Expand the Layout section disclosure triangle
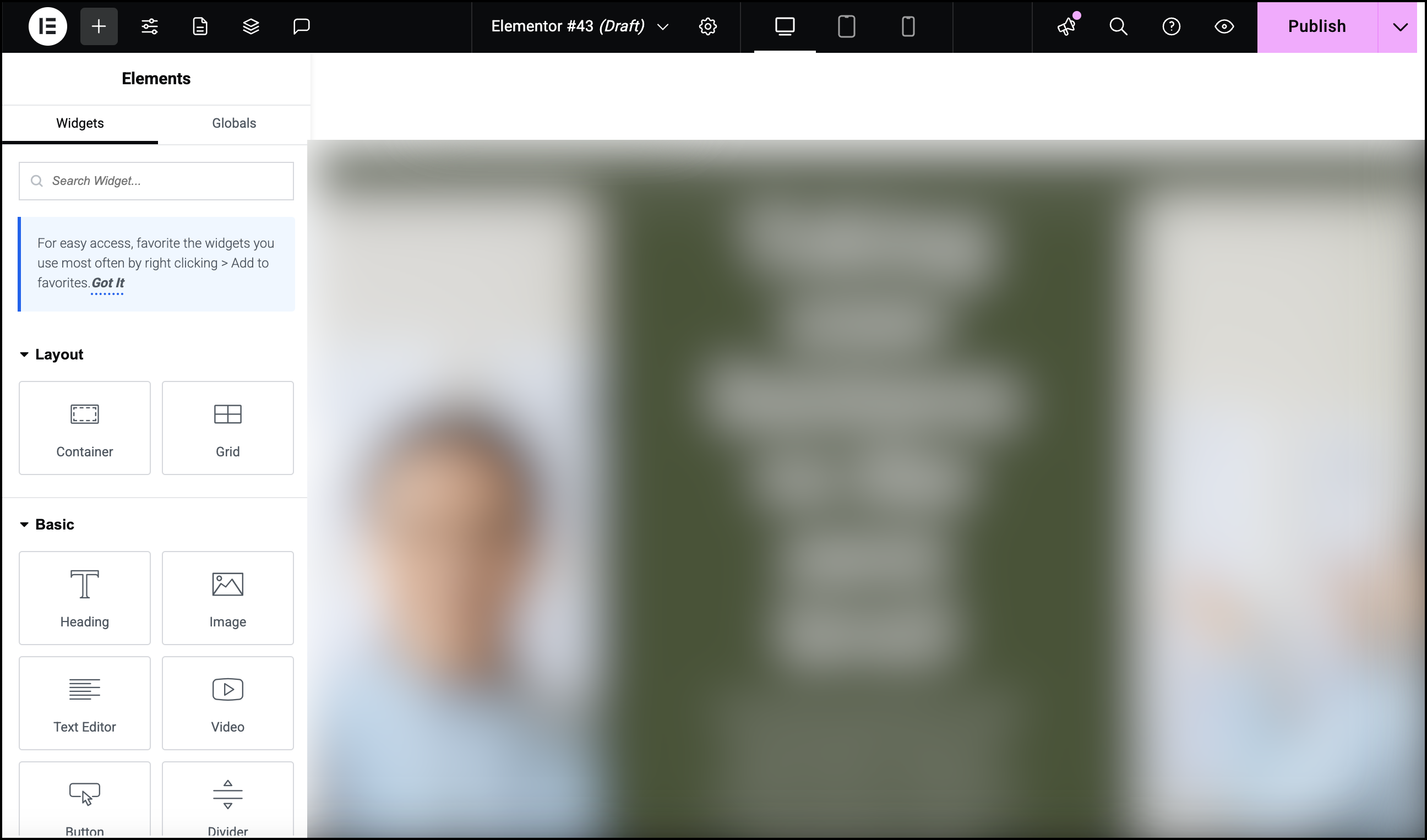Image resolution: width=1427 pixels, height=840 pixels. 24,354
